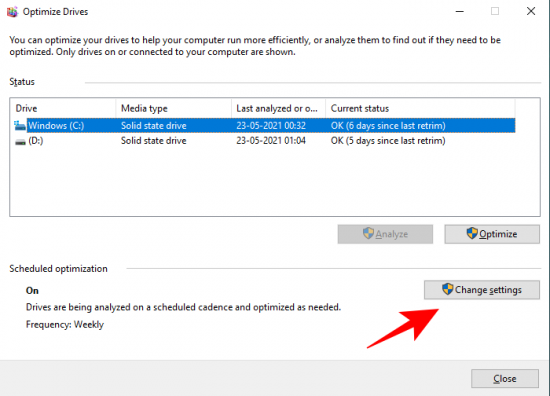Click the Current status column header
Screen dimensions: 550x396
pyautogui.click(x=420, y=108)
